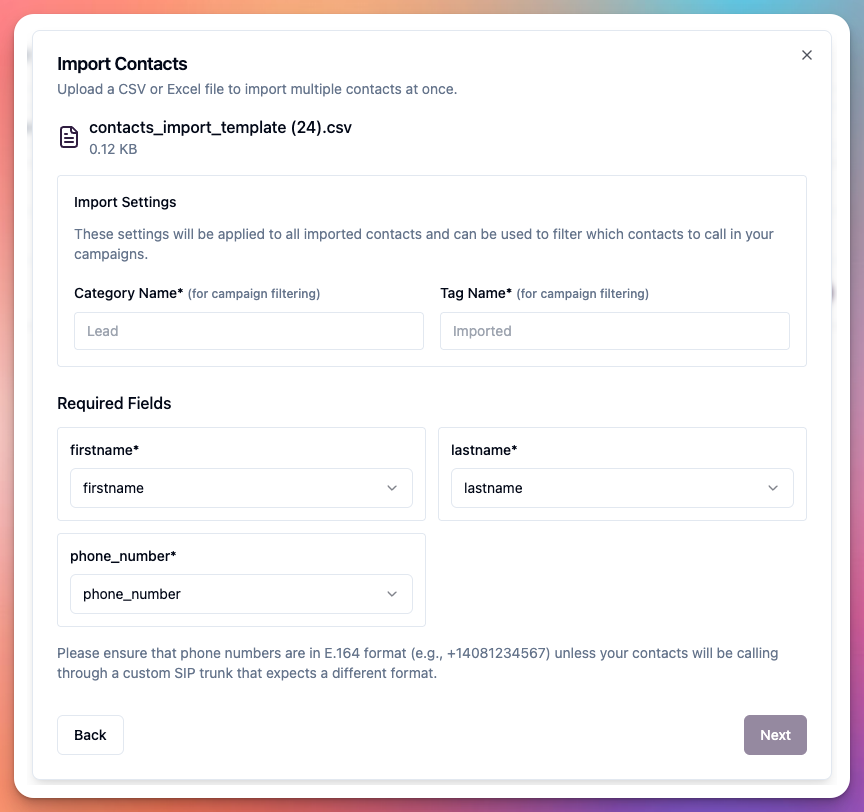Click the firstname dropdown chevron arrow
Screen dimensions: 864x812
[x=392, y=488]
